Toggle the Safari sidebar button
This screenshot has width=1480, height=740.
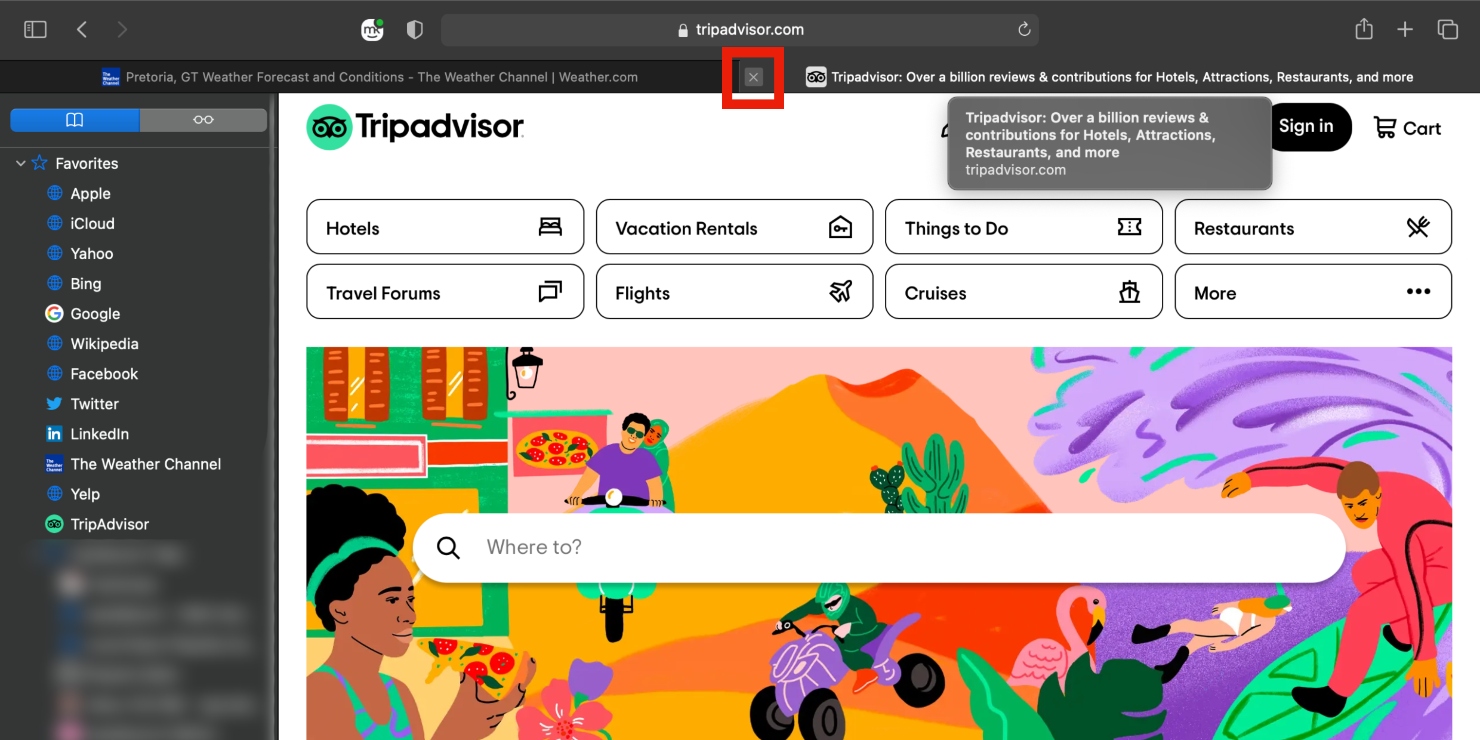coord(35,30)
